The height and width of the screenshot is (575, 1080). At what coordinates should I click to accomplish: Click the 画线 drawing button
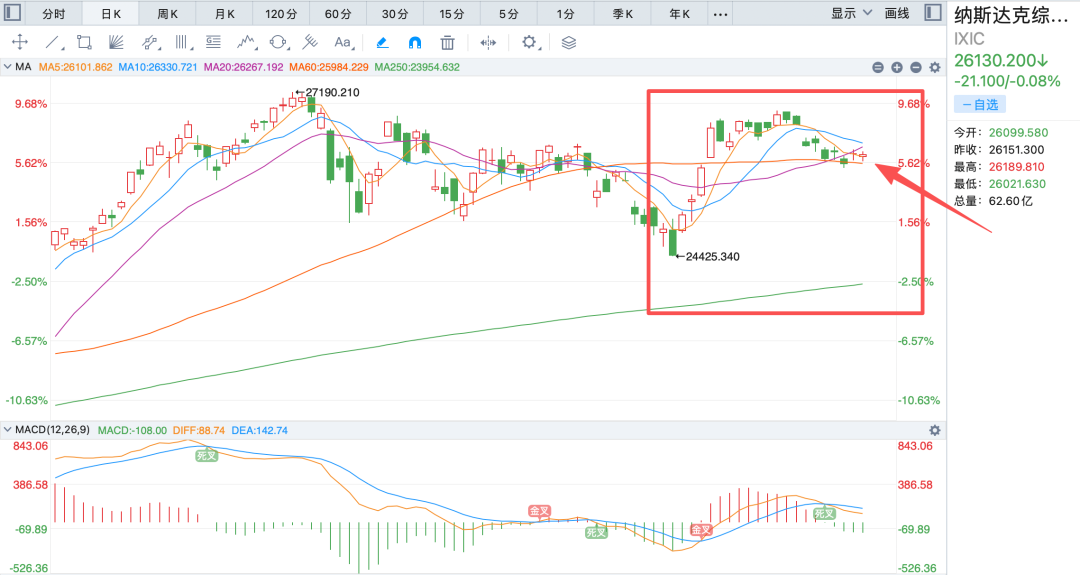point(897,13)
